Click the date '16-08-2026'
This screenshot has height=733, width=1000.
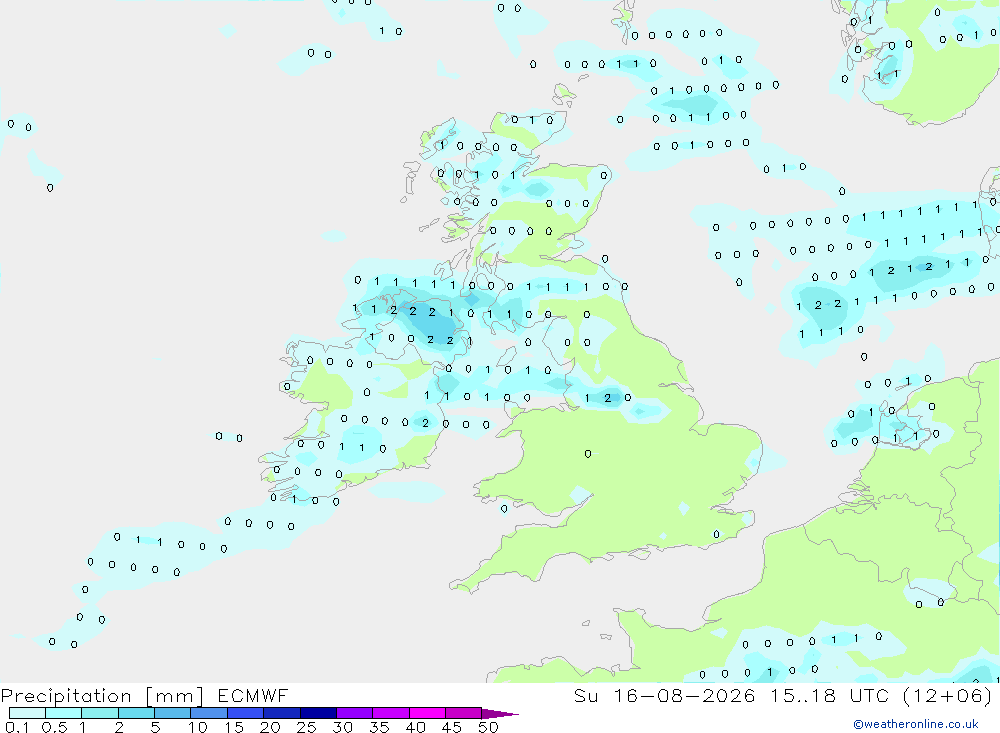point(684,695)
